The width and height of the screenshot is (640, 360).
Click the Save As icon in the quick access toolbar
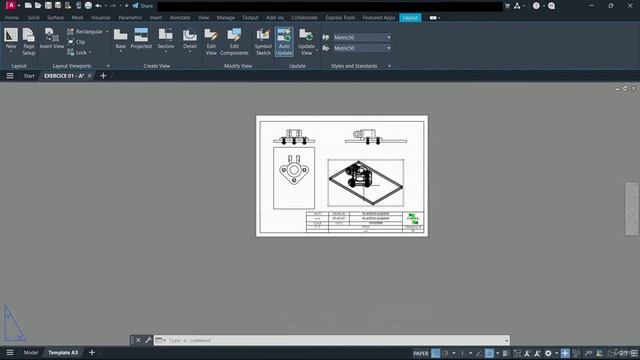58,6
